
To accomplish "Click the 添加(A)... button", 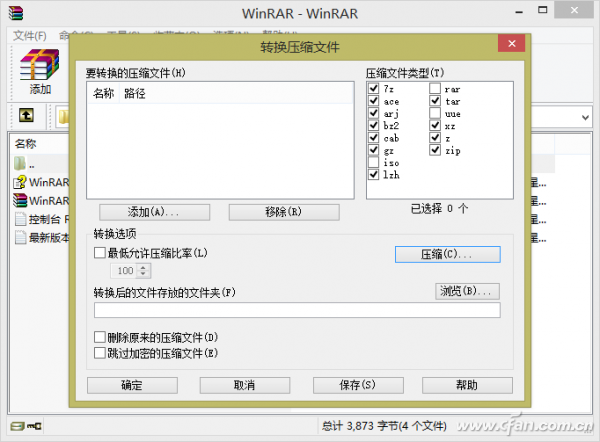I will pyautogui.click(x=155, y=212).
